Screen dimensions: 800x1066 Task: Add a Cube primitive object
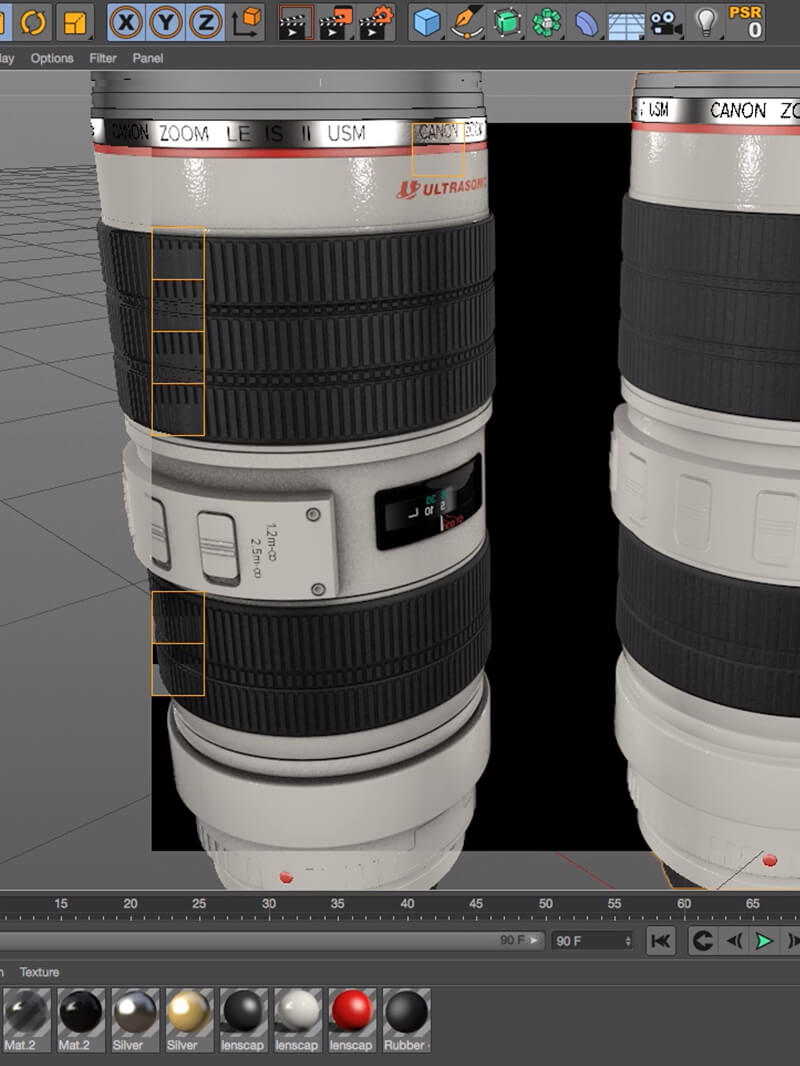428,22
